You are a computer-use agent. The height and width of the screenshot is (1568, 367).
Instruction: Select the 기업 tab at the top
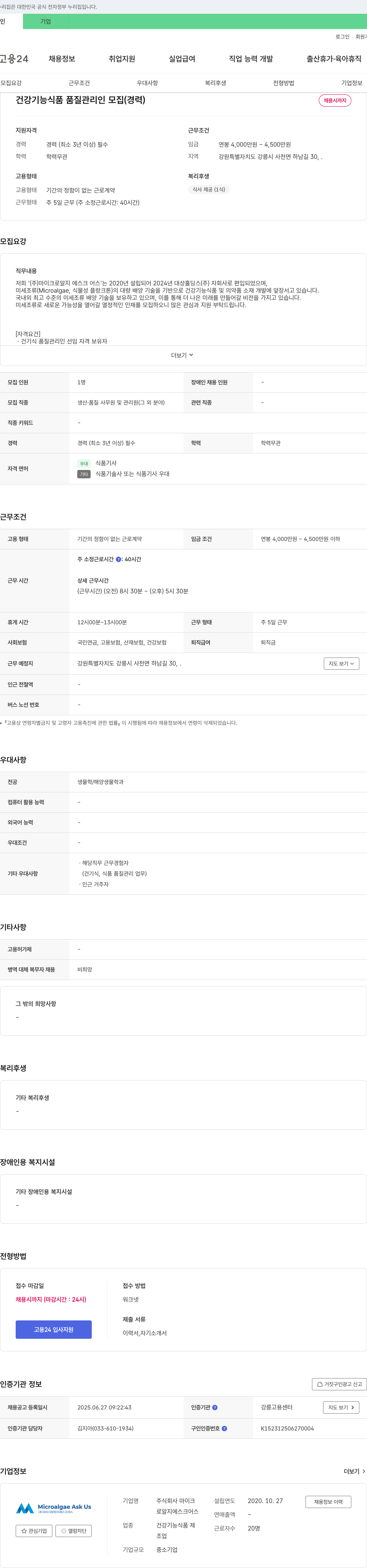[x=45, y=21]
